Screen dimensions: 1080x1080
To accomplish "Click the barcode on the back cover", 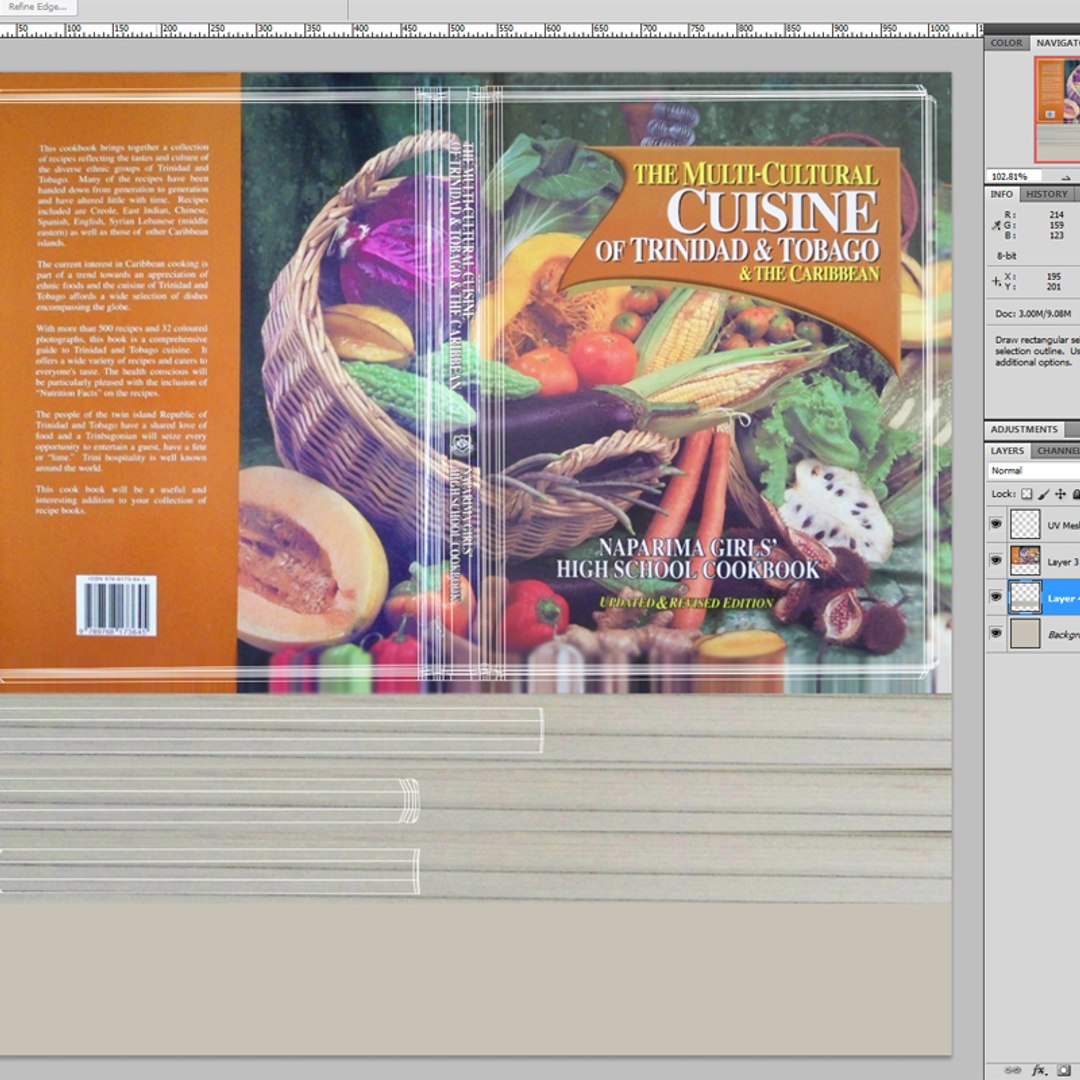I will [116, 605].
